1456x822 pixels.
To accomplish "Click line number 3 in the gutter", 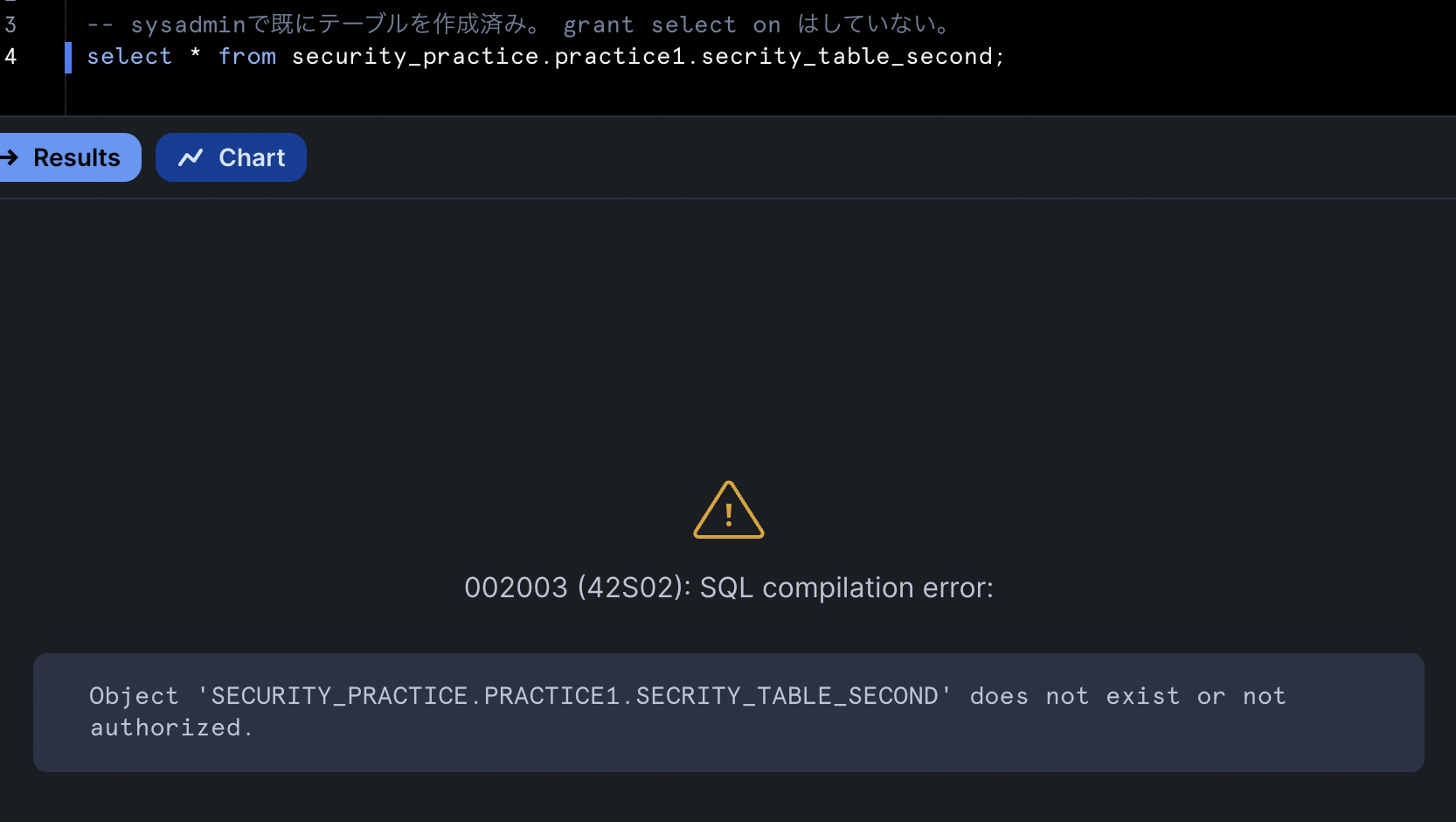I will click(x=10, y=24).
